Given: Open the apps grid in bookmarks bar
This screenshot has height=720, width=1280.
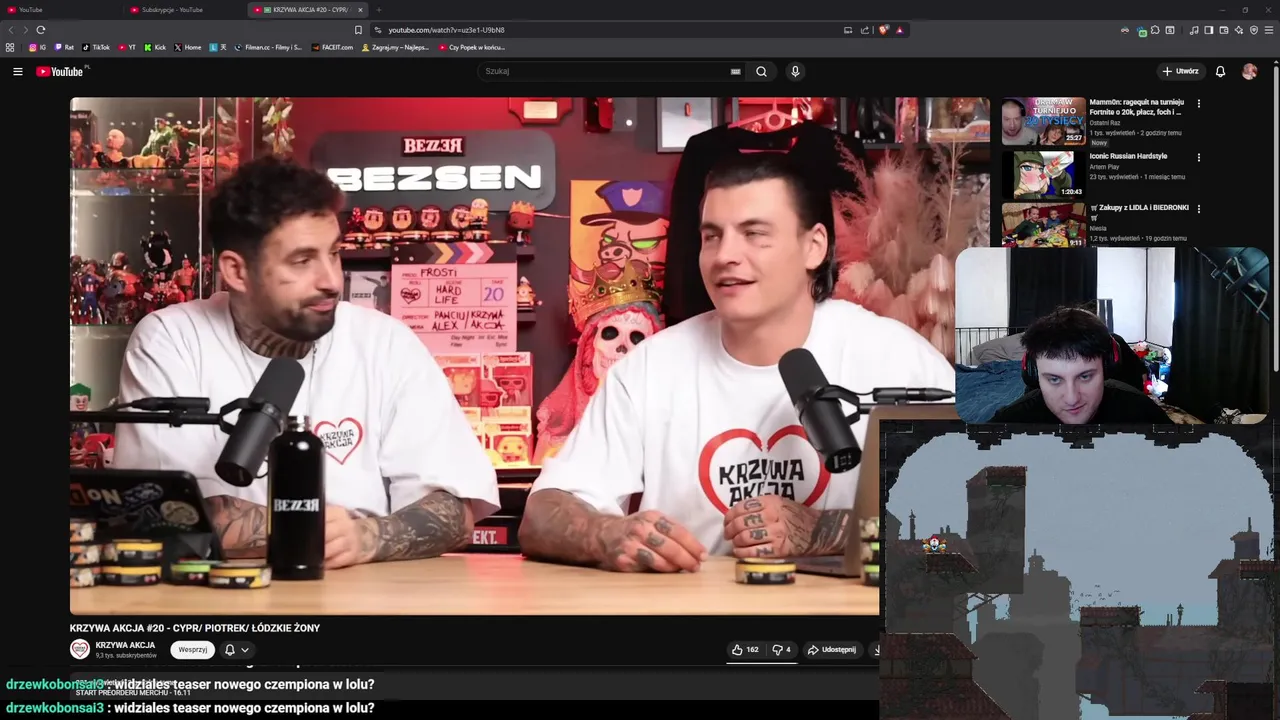Looking at the screenshot, I should (10, 47).
